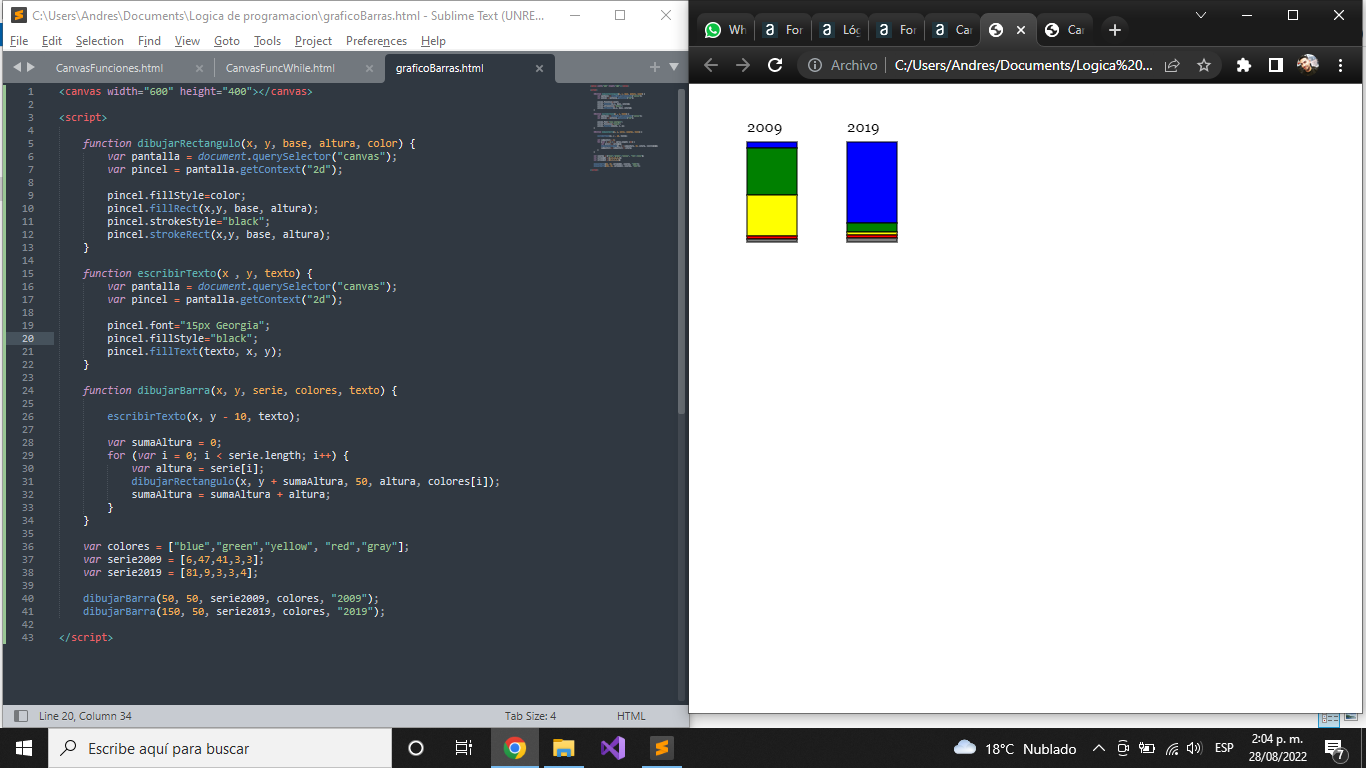Viewport: 1366px width, 768px height.
Task: Open the Edit menu in Sublime Text
Action: 52,41
